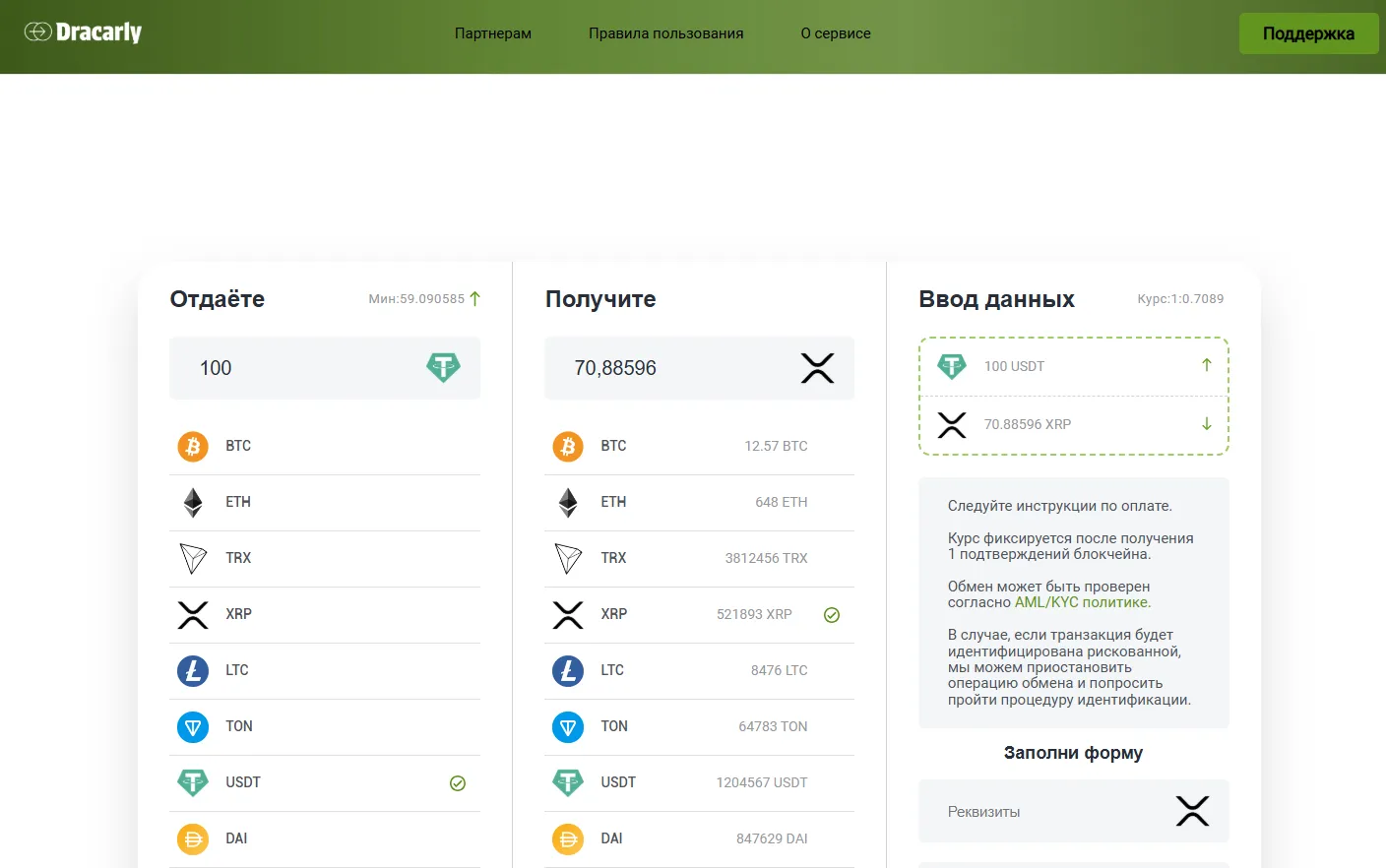Click XRP icon in Реквизиты field
Image resolution: width=1386 pixels, height=868 pixels.
(x=1192, y=812)
